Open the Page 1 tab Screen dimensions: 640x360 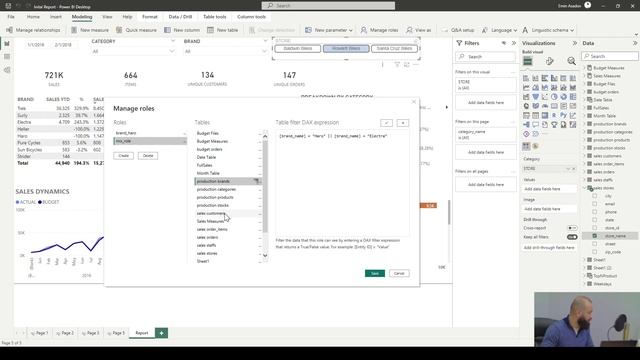(39, 333)
